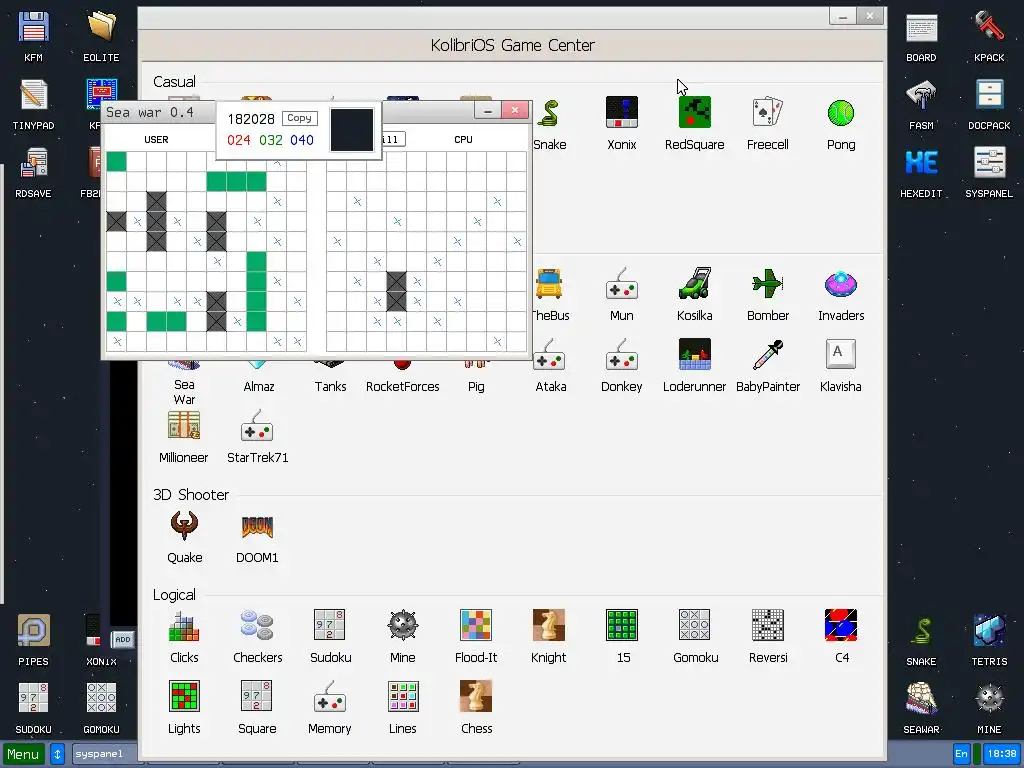Open the BOARD debug desktop icon
This screenshot has width=1024, height=768.
pos(921,37)
